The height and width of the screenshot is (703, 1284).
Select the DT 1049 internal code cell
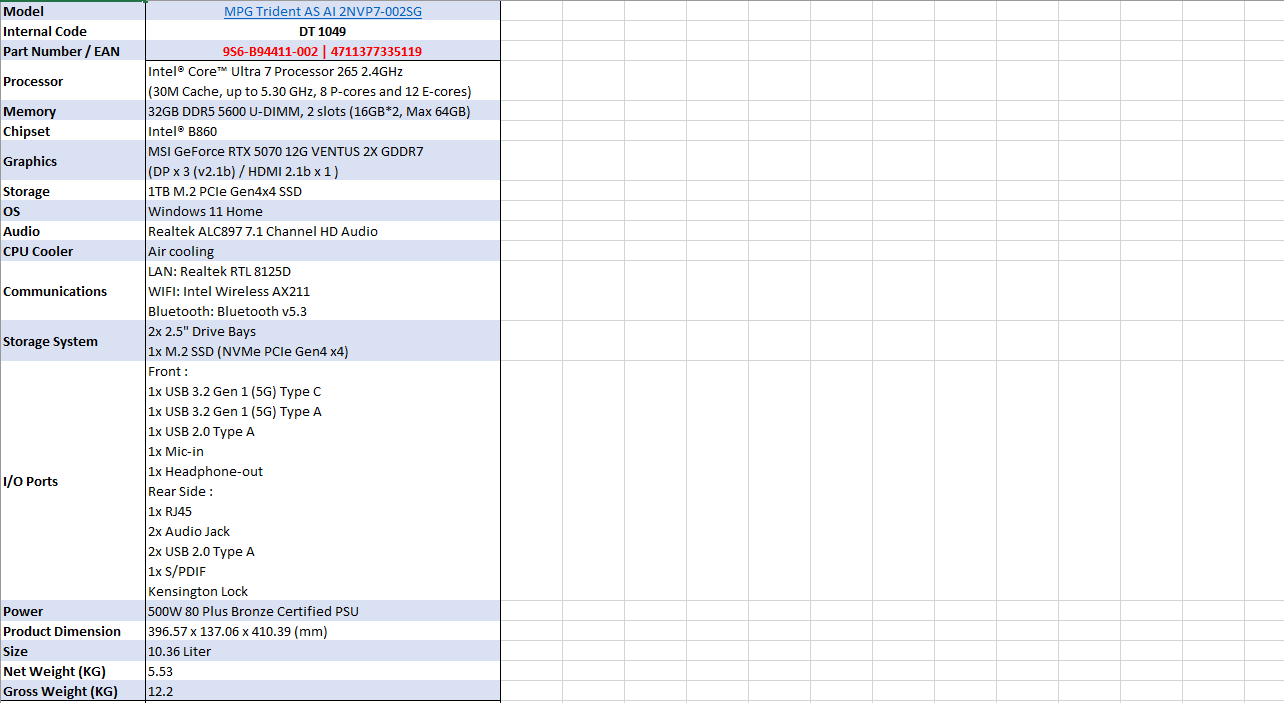(x=322, y=31)
